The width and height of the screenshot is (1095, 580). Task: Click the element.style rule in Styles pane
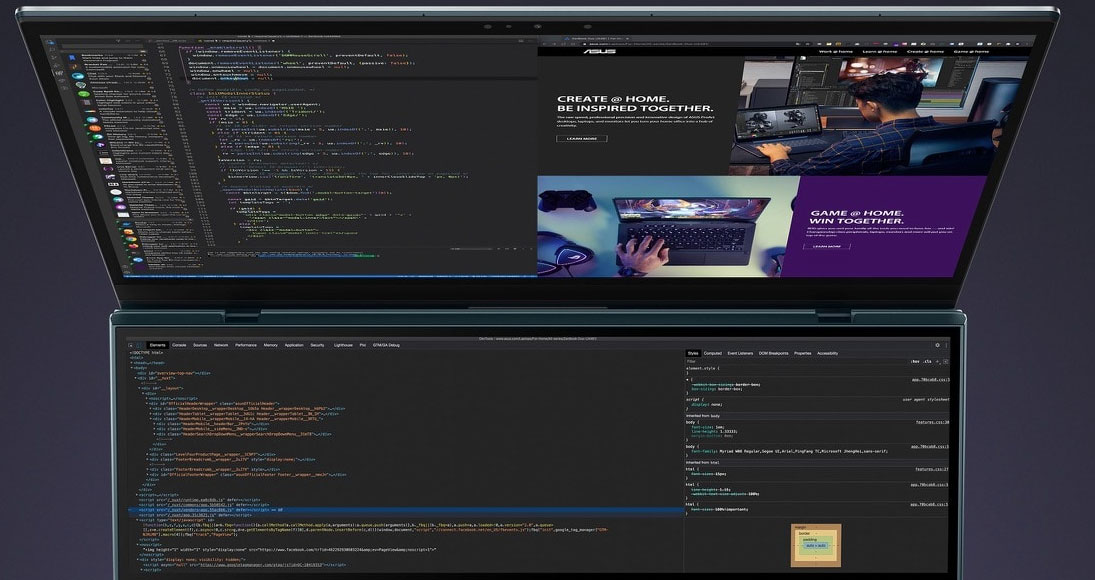tap(703, 369)
